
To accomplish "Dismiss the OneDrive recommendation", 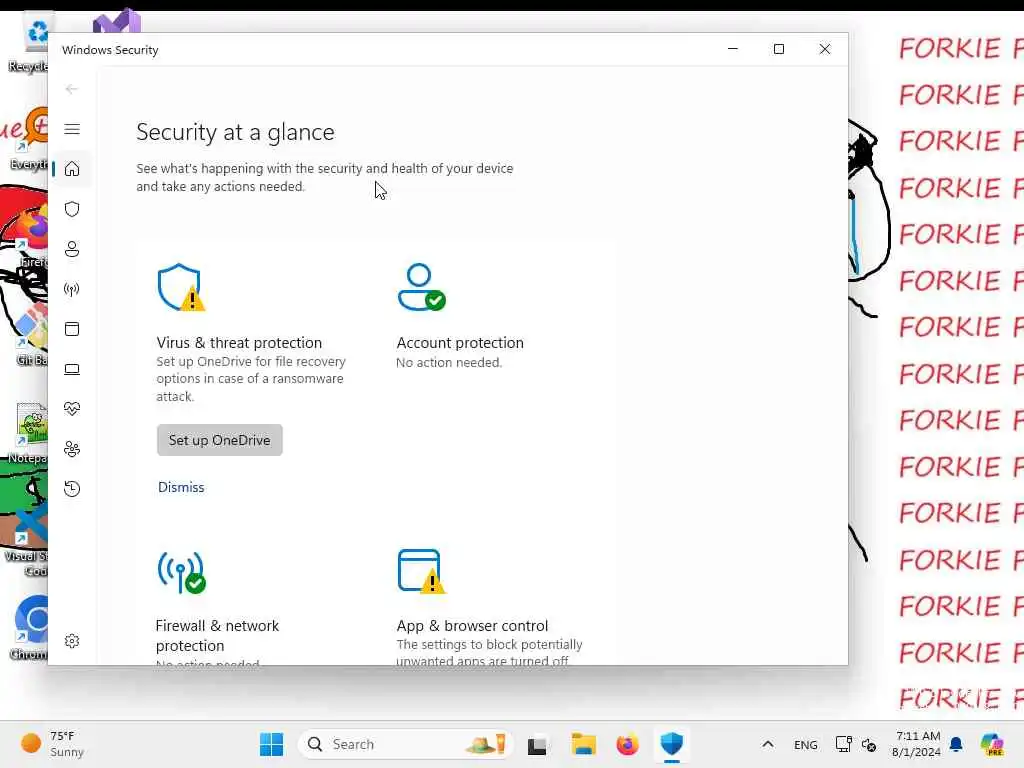I will (x=181, y=487).
